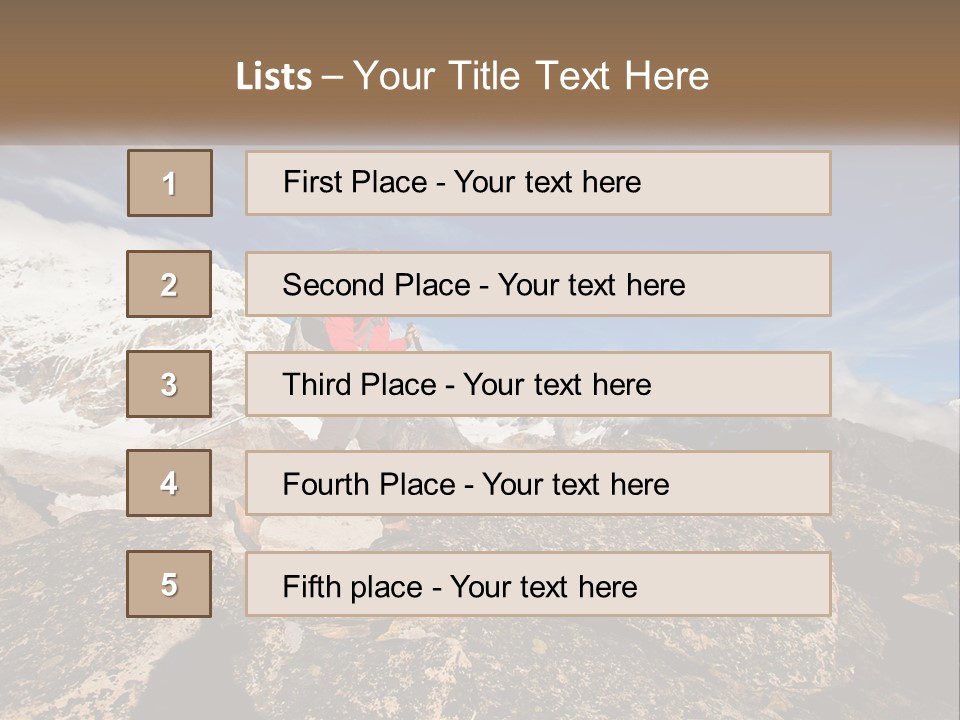The image size is (960, 720).
Task: Select the number 2 box
Action: pos(169,284)
